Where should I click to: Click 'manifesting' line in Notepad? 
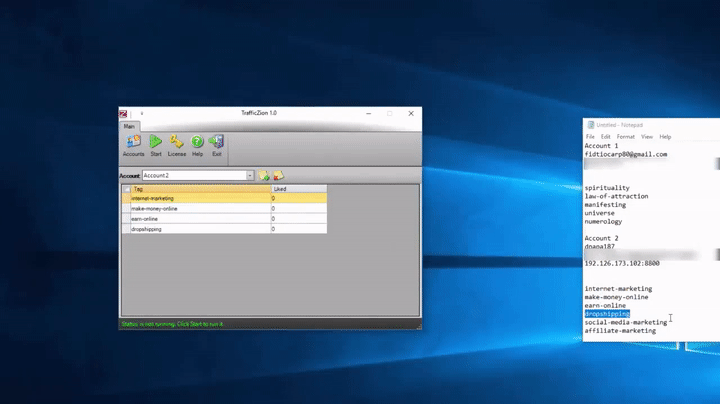point(605,205)
